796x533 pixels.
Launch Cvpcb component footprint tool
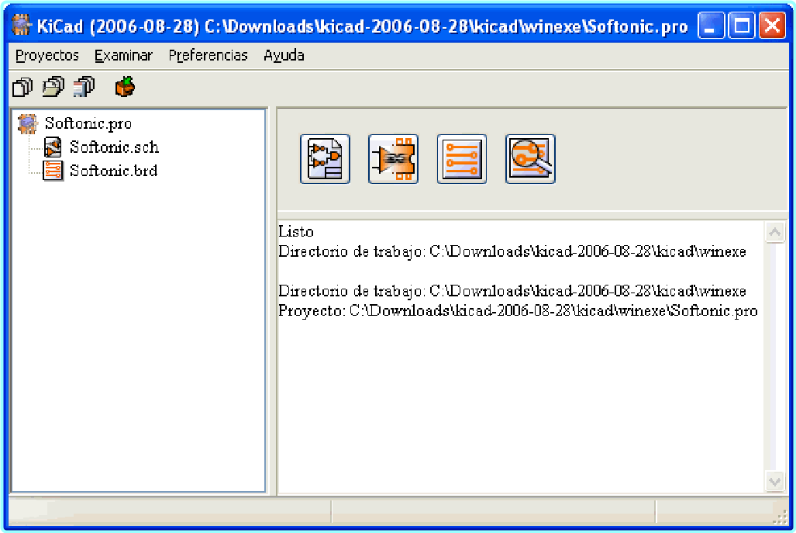point(393,159)
